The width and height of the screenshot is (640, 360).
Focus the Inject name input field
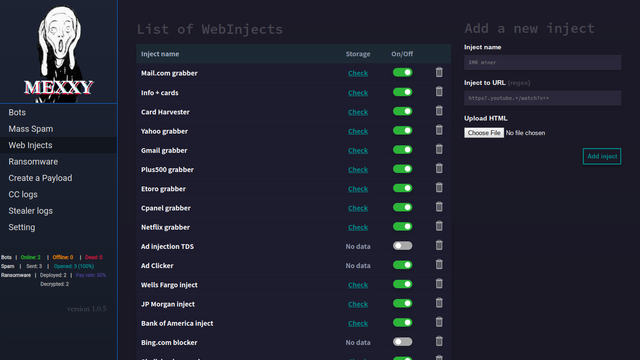pyautogui.click(x=542, y=62)
